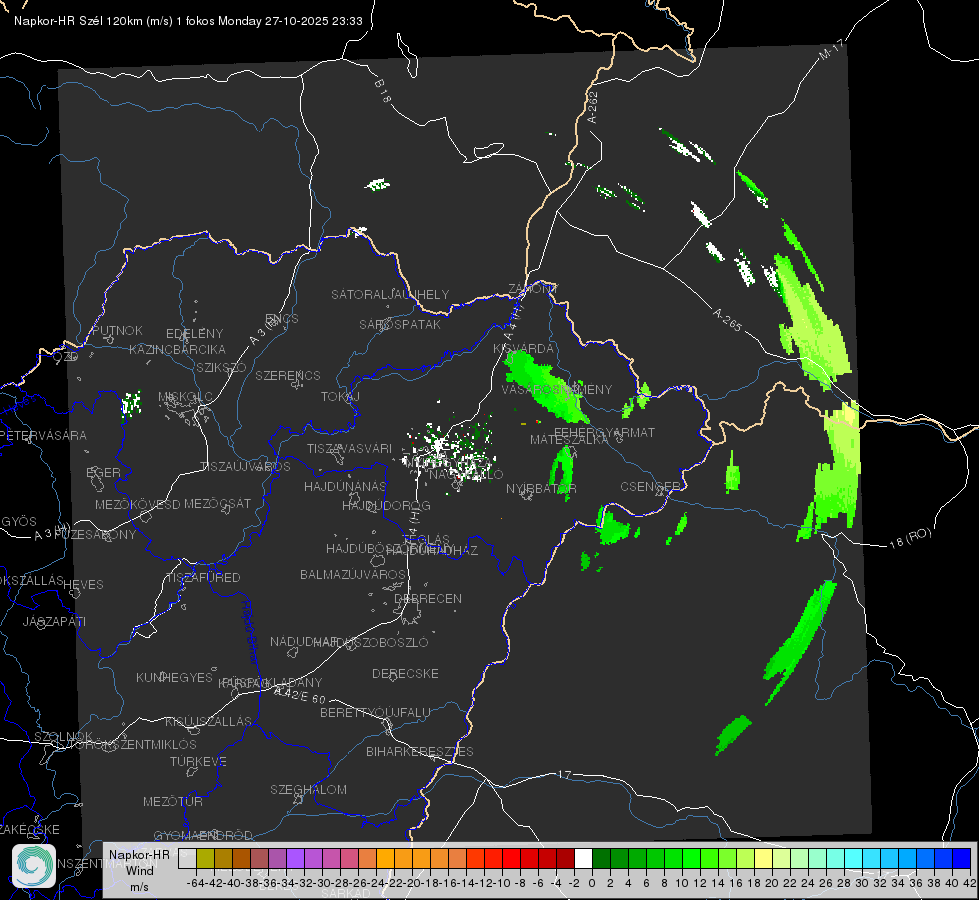The height and width of the screenshot is (900, 979).
Task: Click the 18 (RO) road label
Action: 910,538
